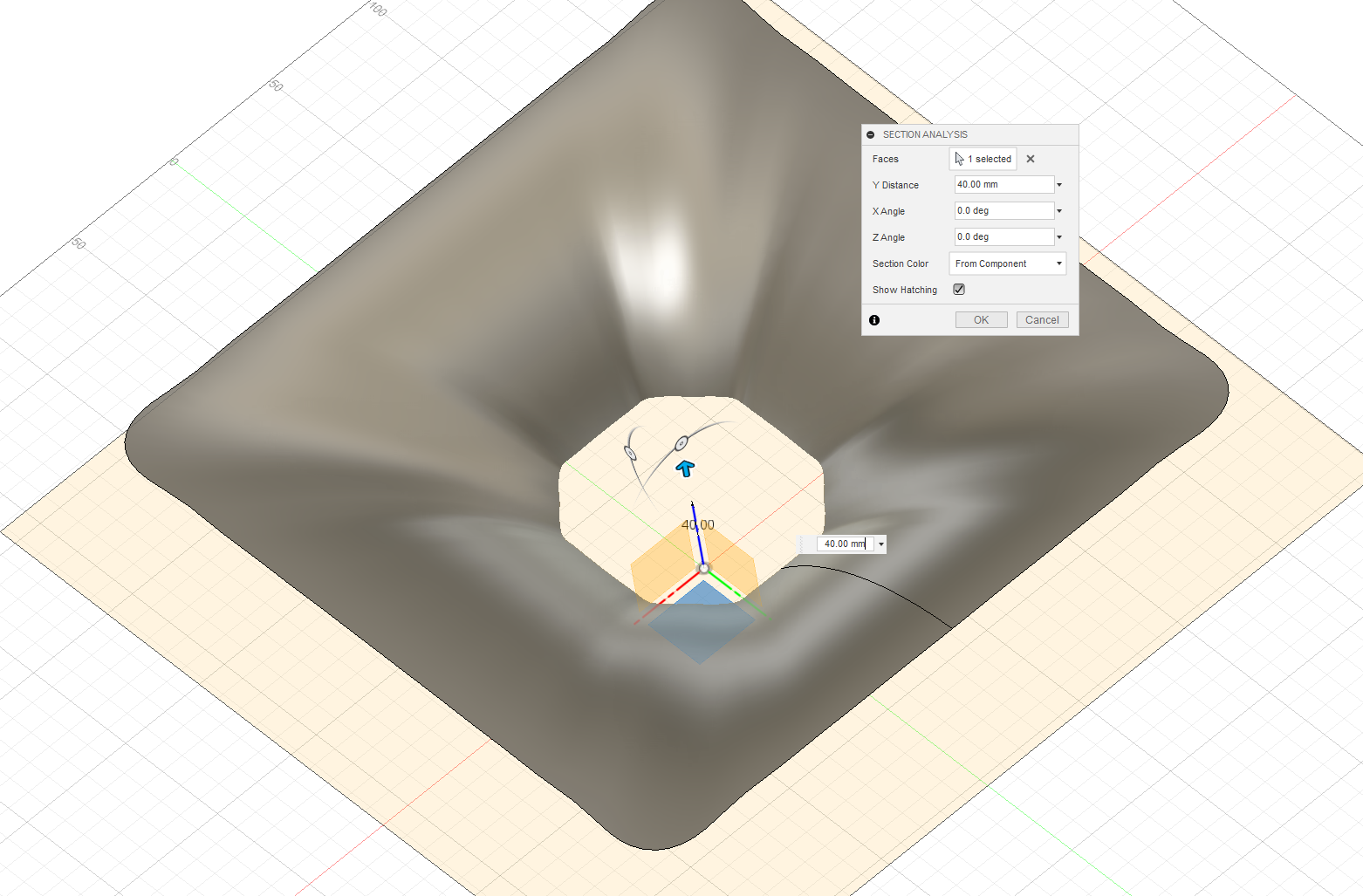The height and width of the screenshot is (896, 1363).
Task: Open the floating 40.00 mm field dropdown
Action: coord(881,544)
